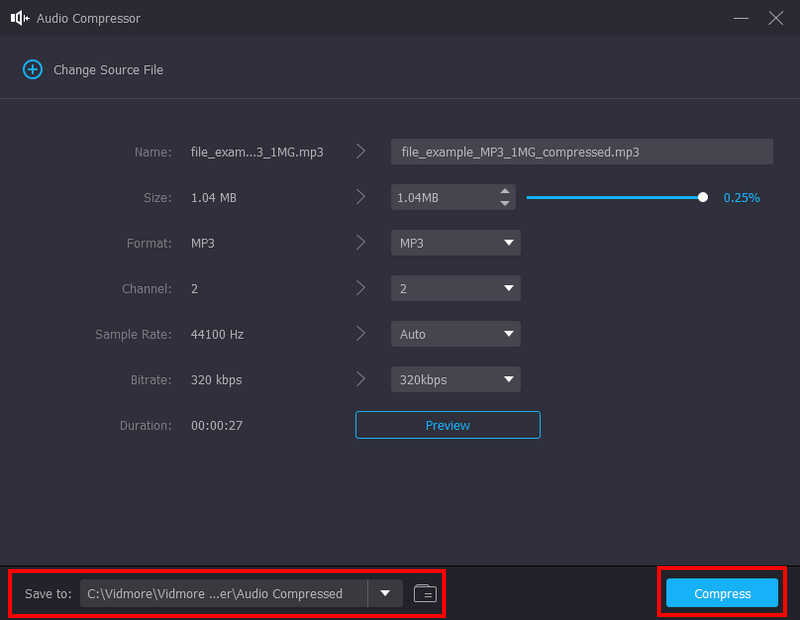Click the arrow icon beside the Format field
This screenshot has height=620, width=800.
[x=361, y=242]
